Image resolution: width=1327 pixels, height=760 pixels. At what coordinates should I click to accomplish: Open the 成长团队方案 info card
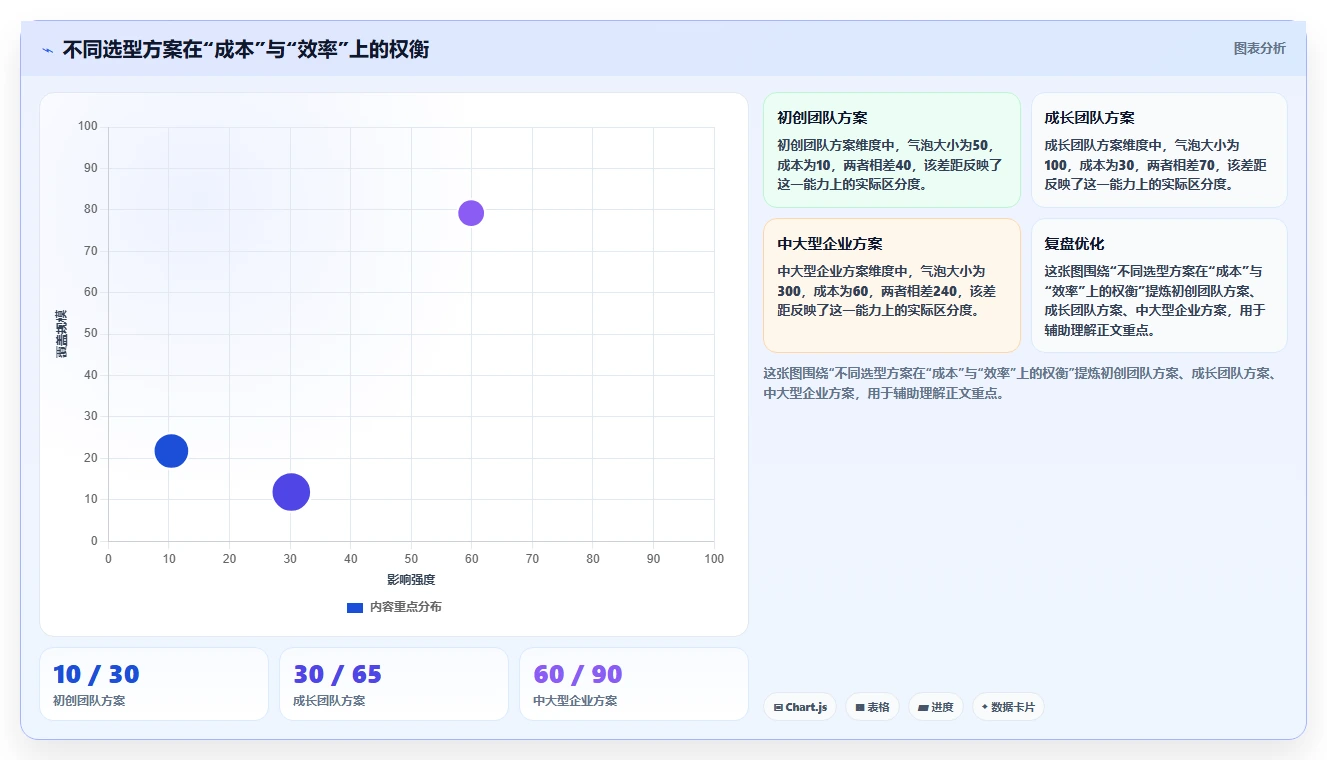1159,150
